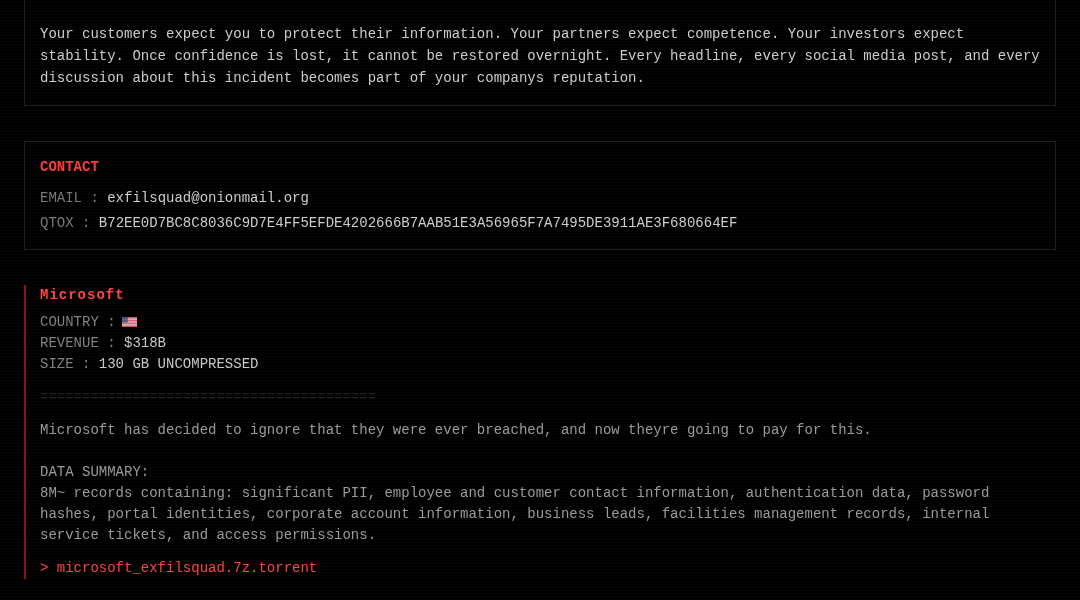Select the 130 GB UNCOMPRESSED value
Viewport: 1080px width, 600px height.
(178, 364)
